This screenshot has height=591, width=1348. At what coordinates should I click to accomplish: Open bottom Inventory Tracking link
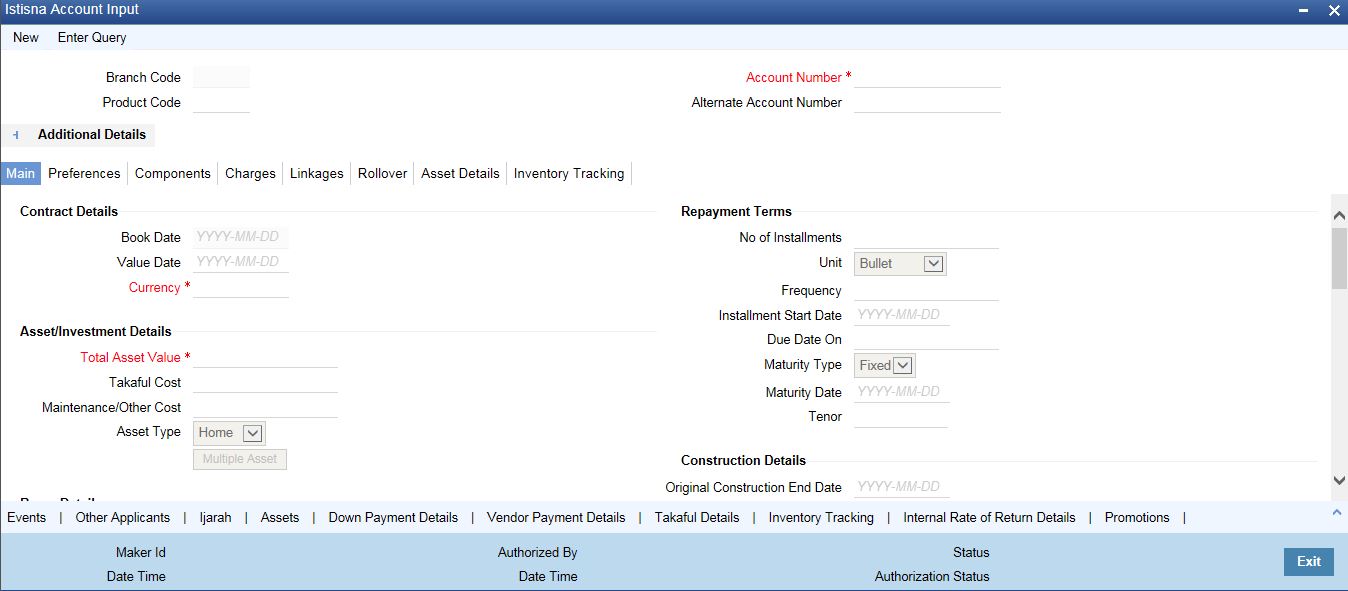click(821, 517)
